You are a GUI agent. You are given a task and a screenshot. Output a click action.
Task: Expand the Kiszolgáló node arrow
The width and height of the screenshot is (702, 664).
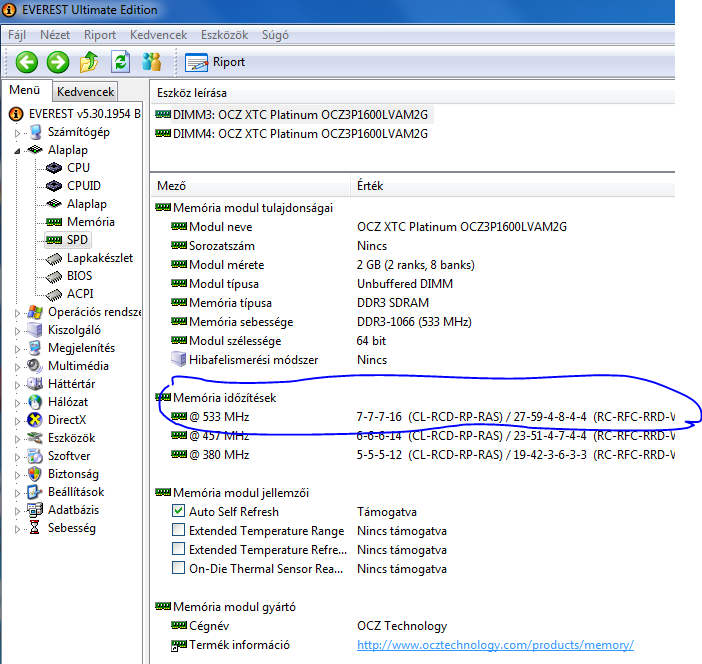pos(17,331)
